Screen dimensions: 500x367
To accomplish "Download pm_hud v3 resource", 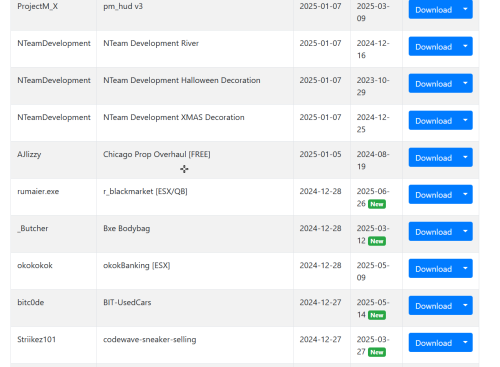I will pyautogui.click(x=433, y=10).
